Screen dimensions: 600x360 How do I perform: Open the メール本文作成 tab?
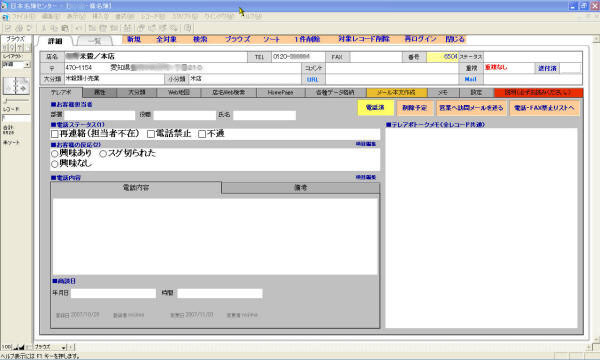(x=396, y=93)
